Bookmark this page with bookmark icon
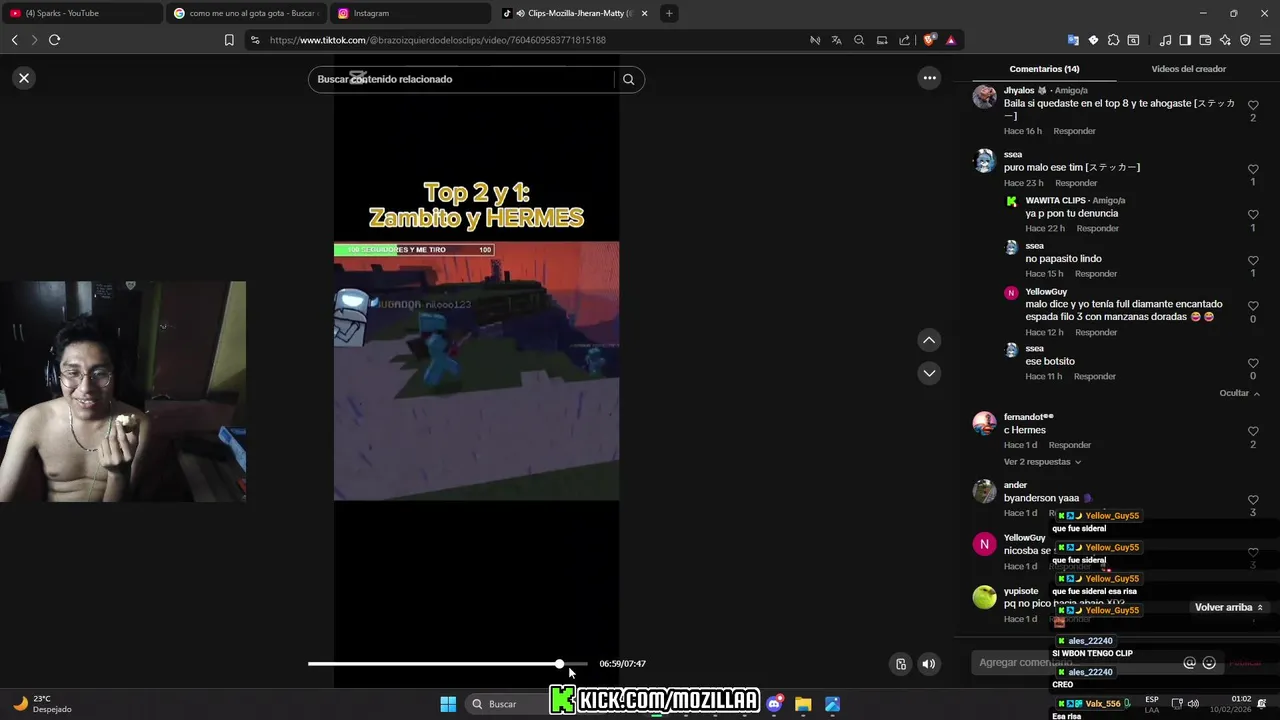 click(x=229, y=40)
